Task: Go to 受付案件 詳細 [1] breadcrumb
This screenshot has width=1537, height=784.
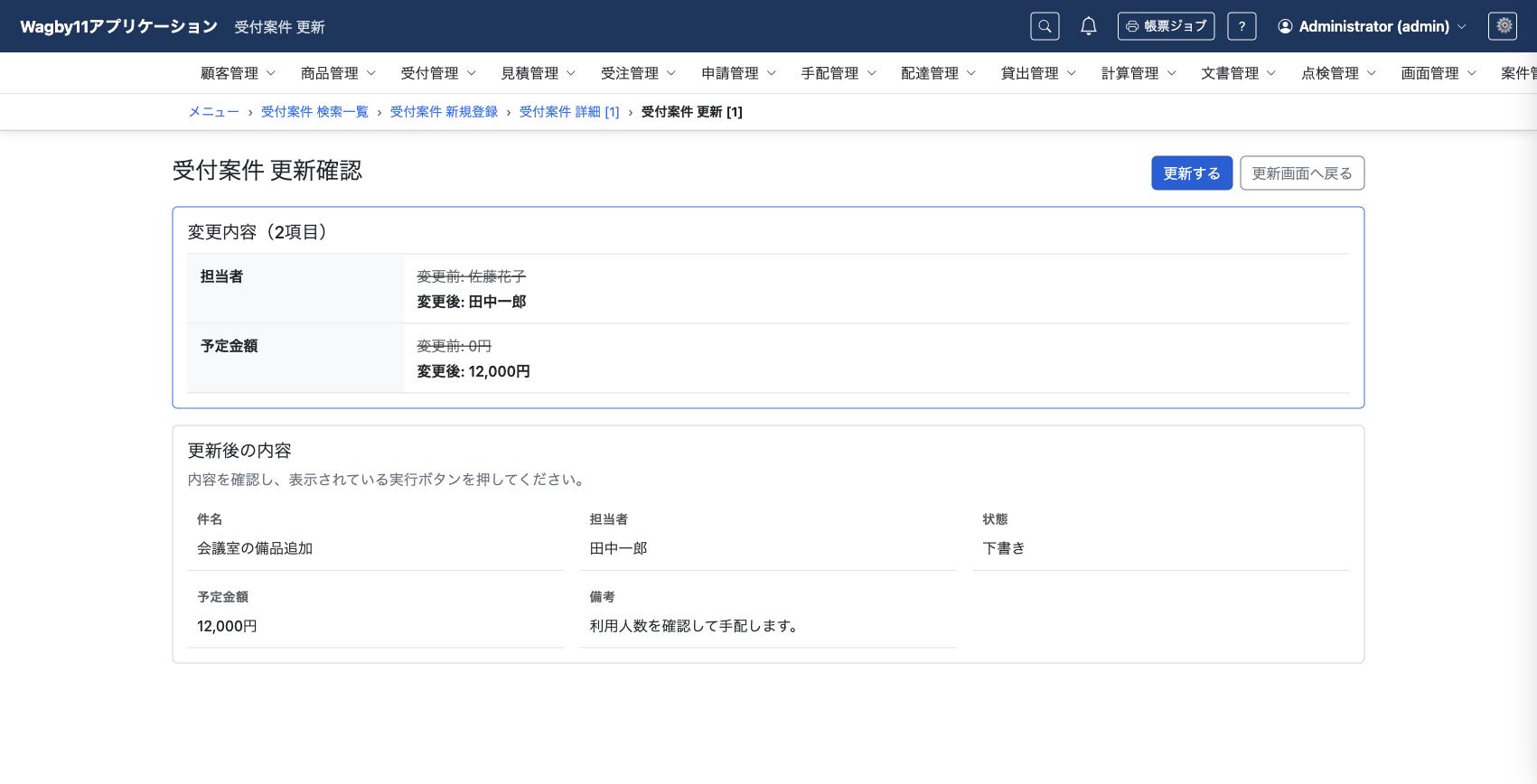Action: (x=569, y=112)
